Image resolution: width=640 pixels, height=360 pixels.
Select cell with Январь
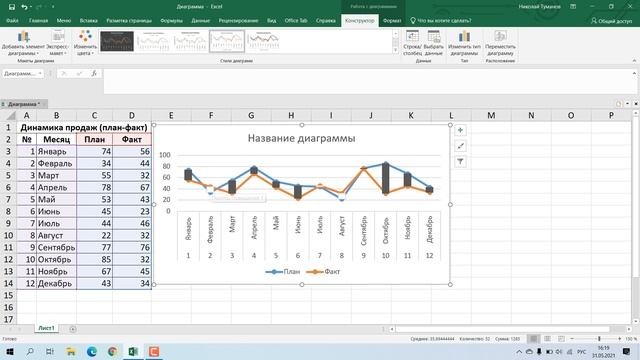point(56,151)
